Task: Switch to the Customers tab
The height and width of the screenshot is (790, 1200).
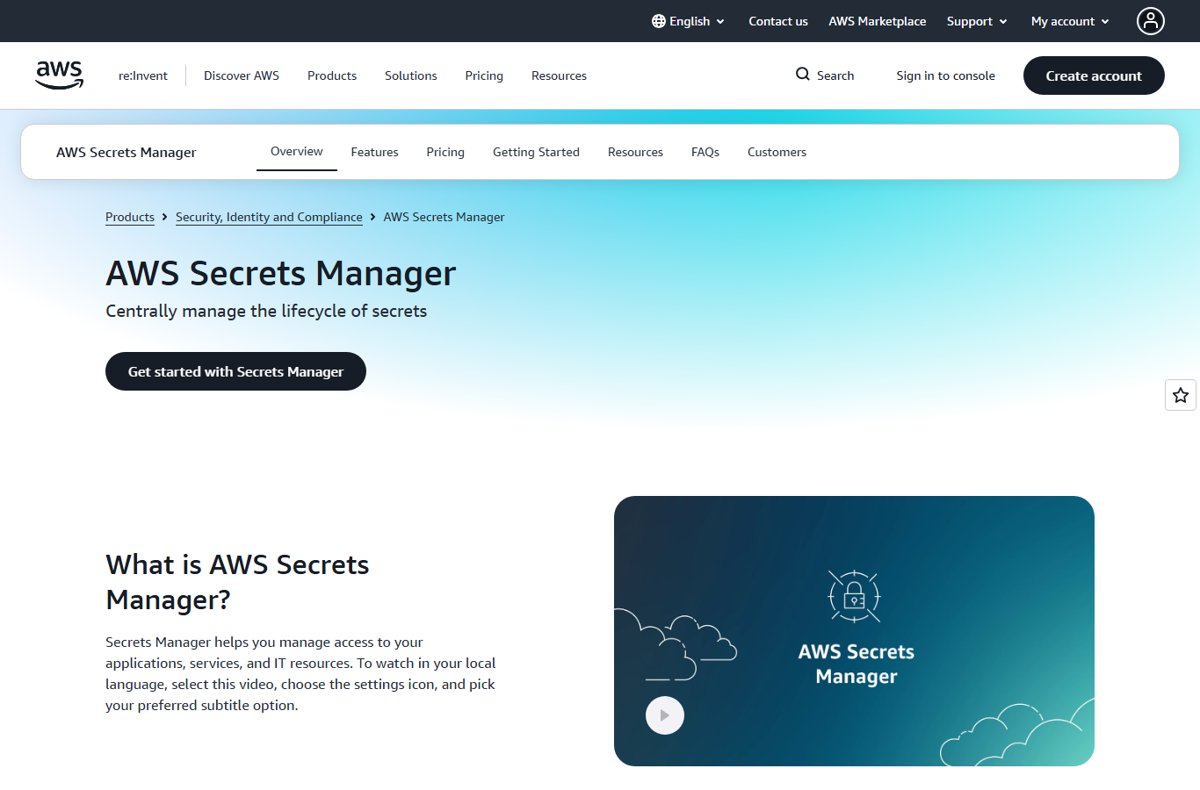Action: tap(777, 152)
